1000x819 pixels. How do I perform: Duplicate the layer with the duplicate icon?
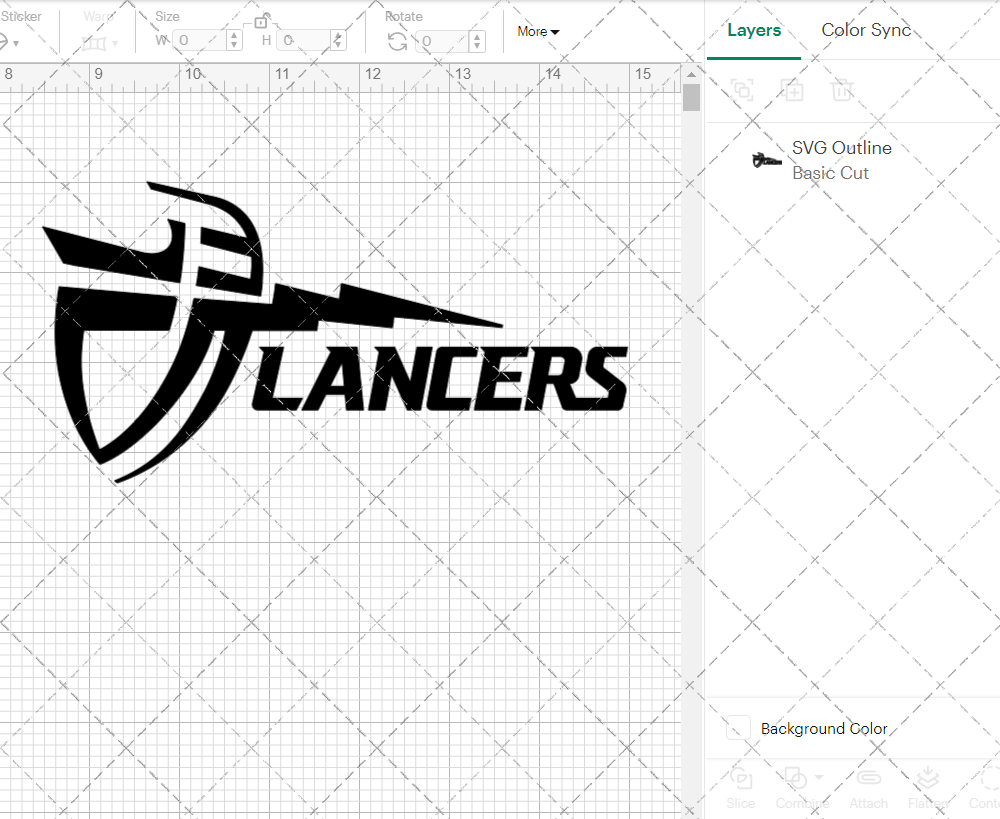(793, 90)
